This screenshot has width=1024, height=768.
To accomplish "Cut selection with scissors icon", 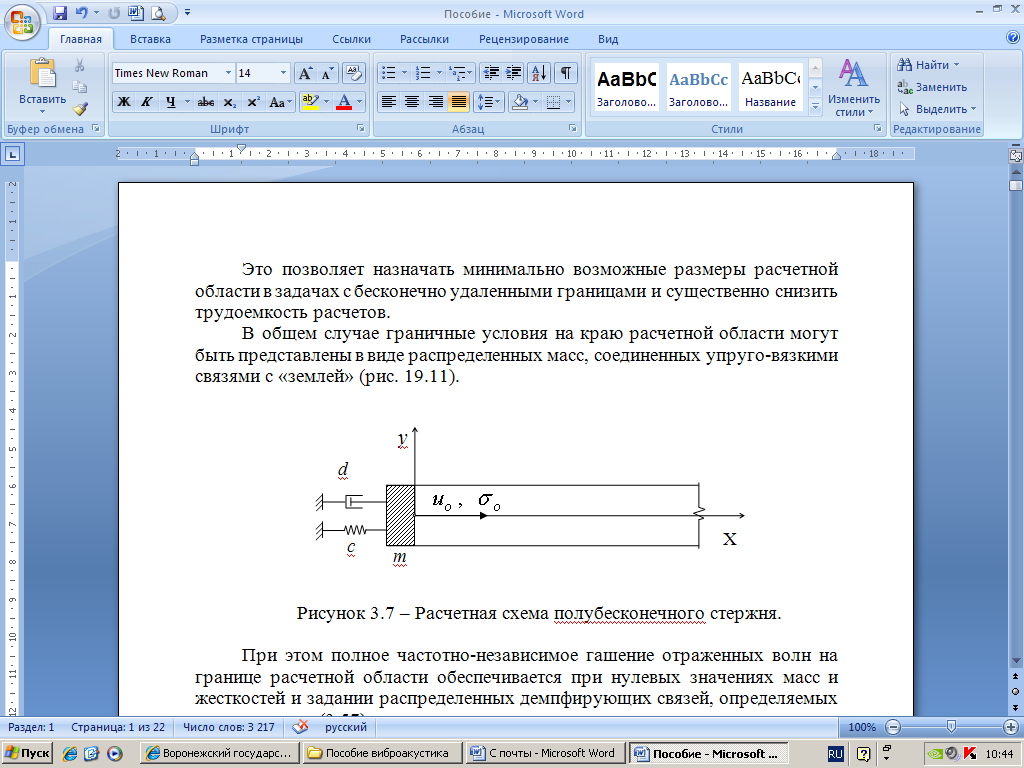I will pos(80,65).
